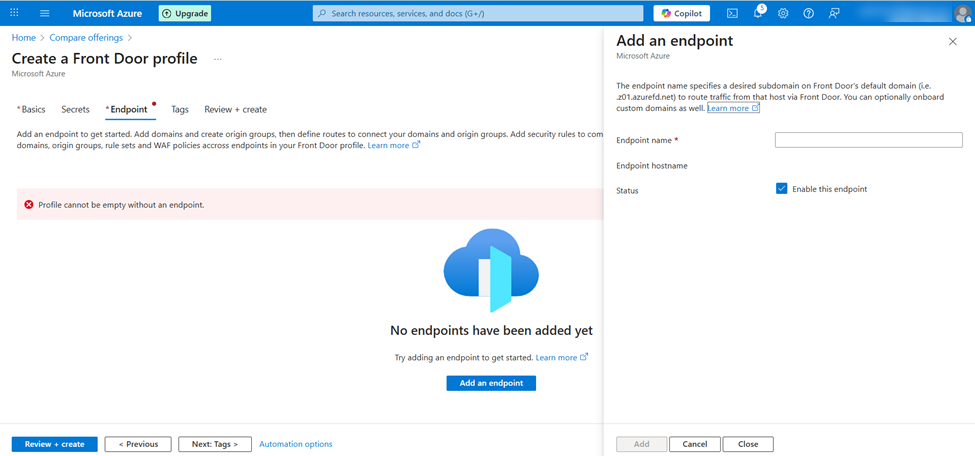
Task: Go to Compare offerings breadcrumb
Action: (x=86, y=38)
